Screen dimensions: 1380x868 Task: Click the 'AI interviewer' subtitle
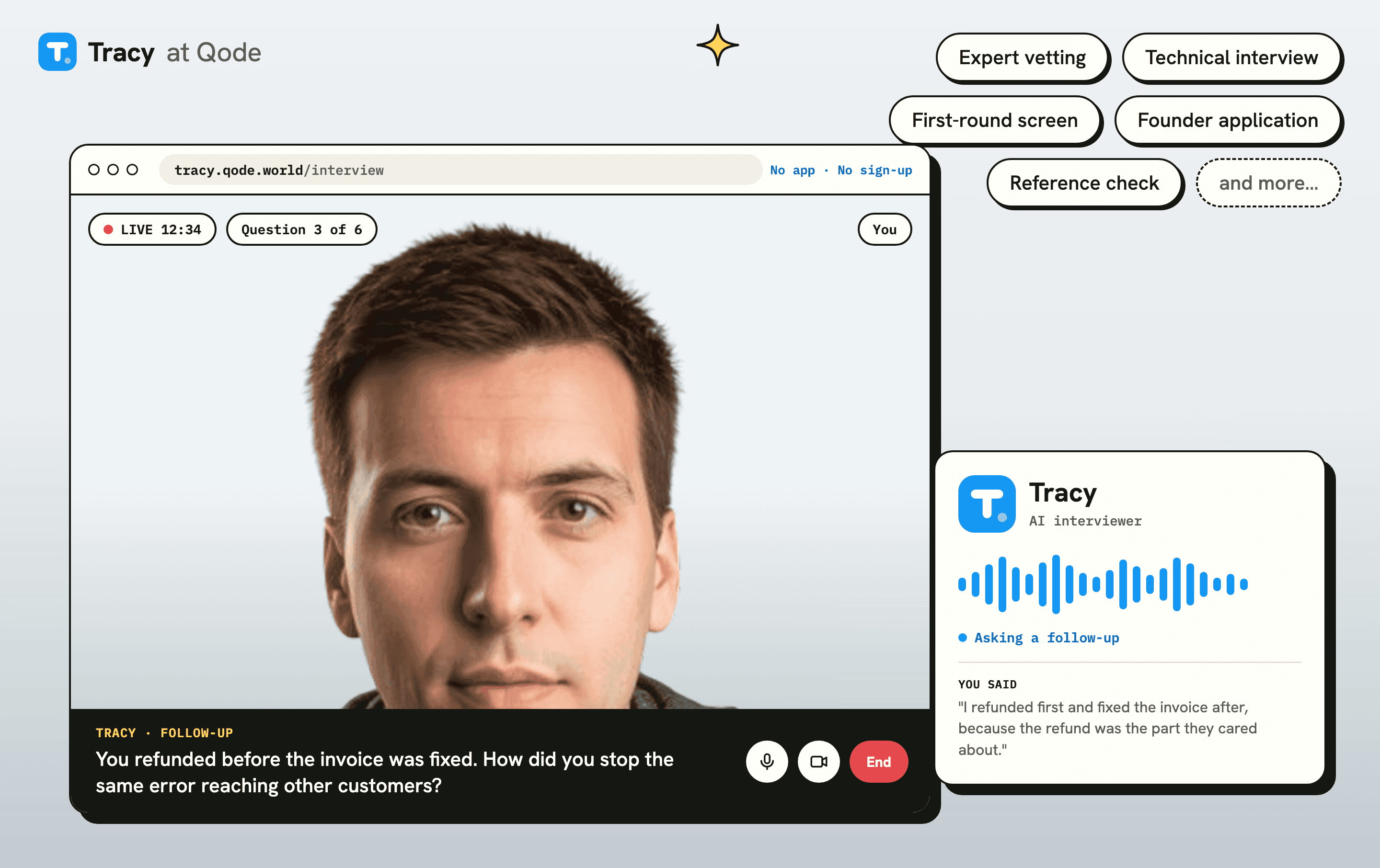[1085, 521]
